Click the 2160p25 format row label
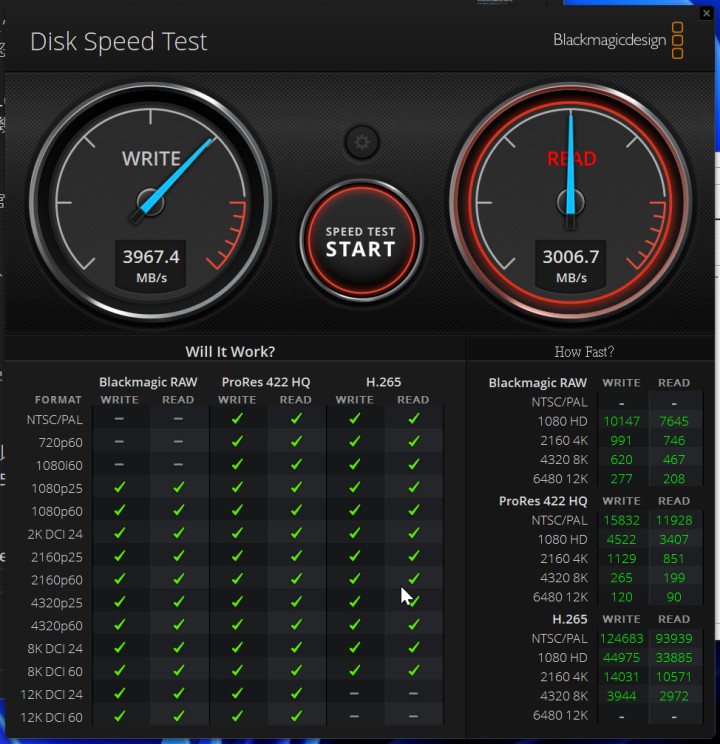This screenshot has width=720, height=744. click(57, 557)
